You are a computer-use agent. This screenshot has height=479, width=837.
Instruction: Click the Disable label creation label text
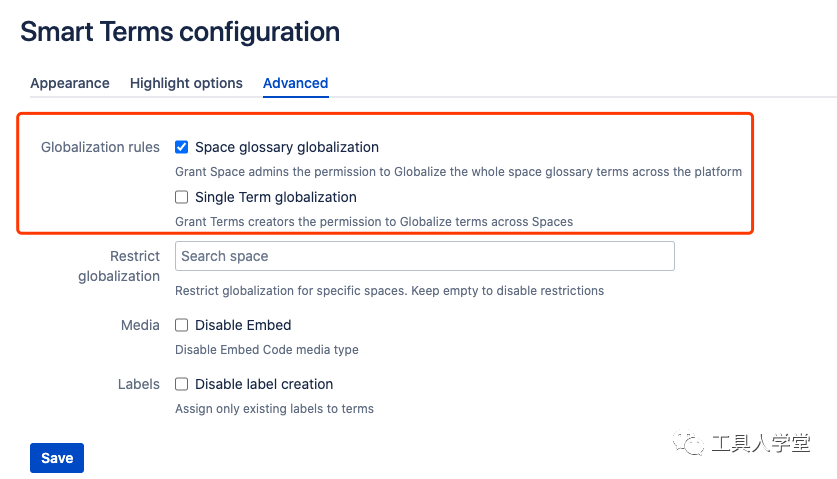(x=264, y=384)
